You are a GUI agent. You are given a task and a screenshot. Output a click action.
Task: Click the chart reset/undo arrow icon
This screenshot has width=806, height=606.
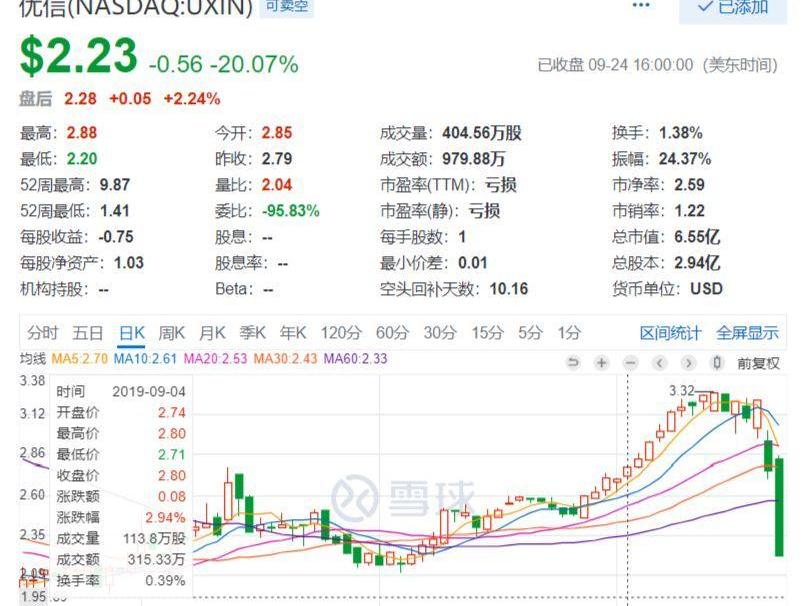(x=573, y=363)
